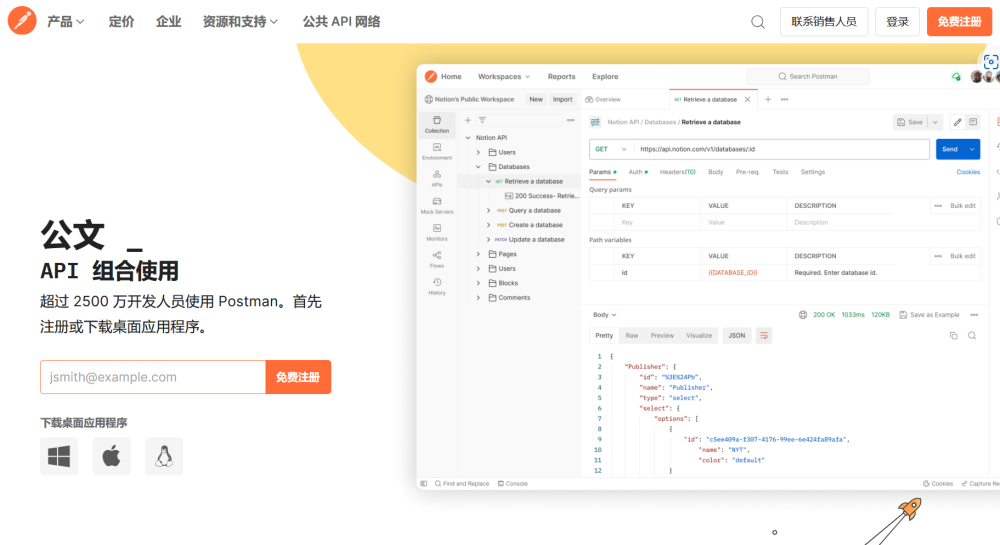Open the Save button dropdown arrow
Viewport: 1000px width, 545px height.
pyautogui.click(x=935, y=122)
